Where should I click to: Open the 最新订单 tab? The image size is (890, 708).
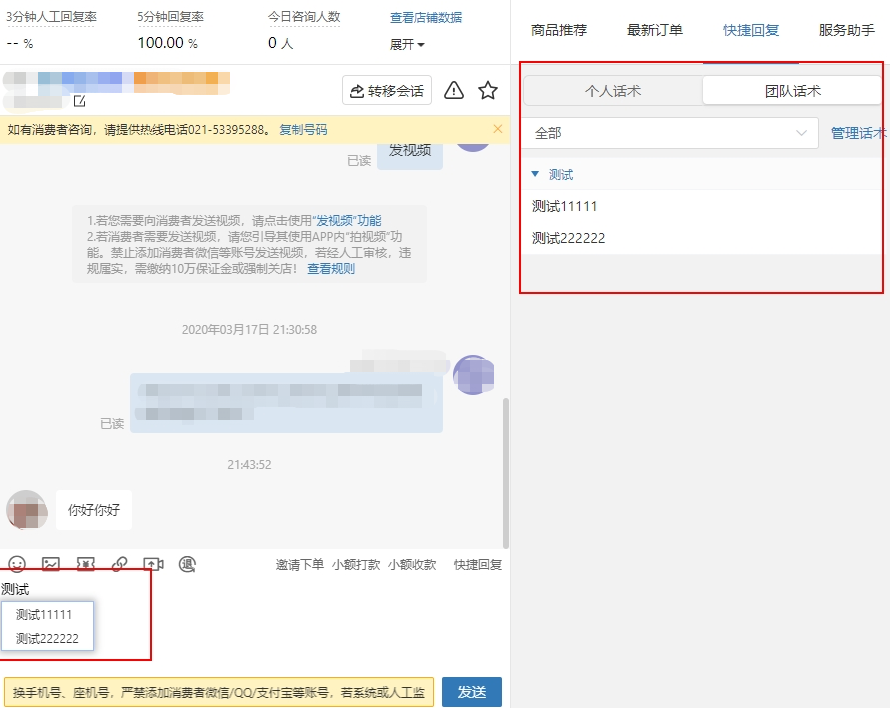655,30
